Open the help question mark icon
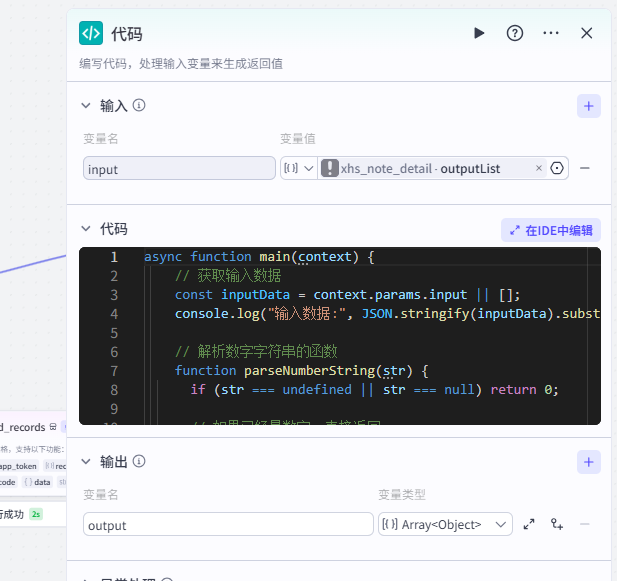 (515, 33)
